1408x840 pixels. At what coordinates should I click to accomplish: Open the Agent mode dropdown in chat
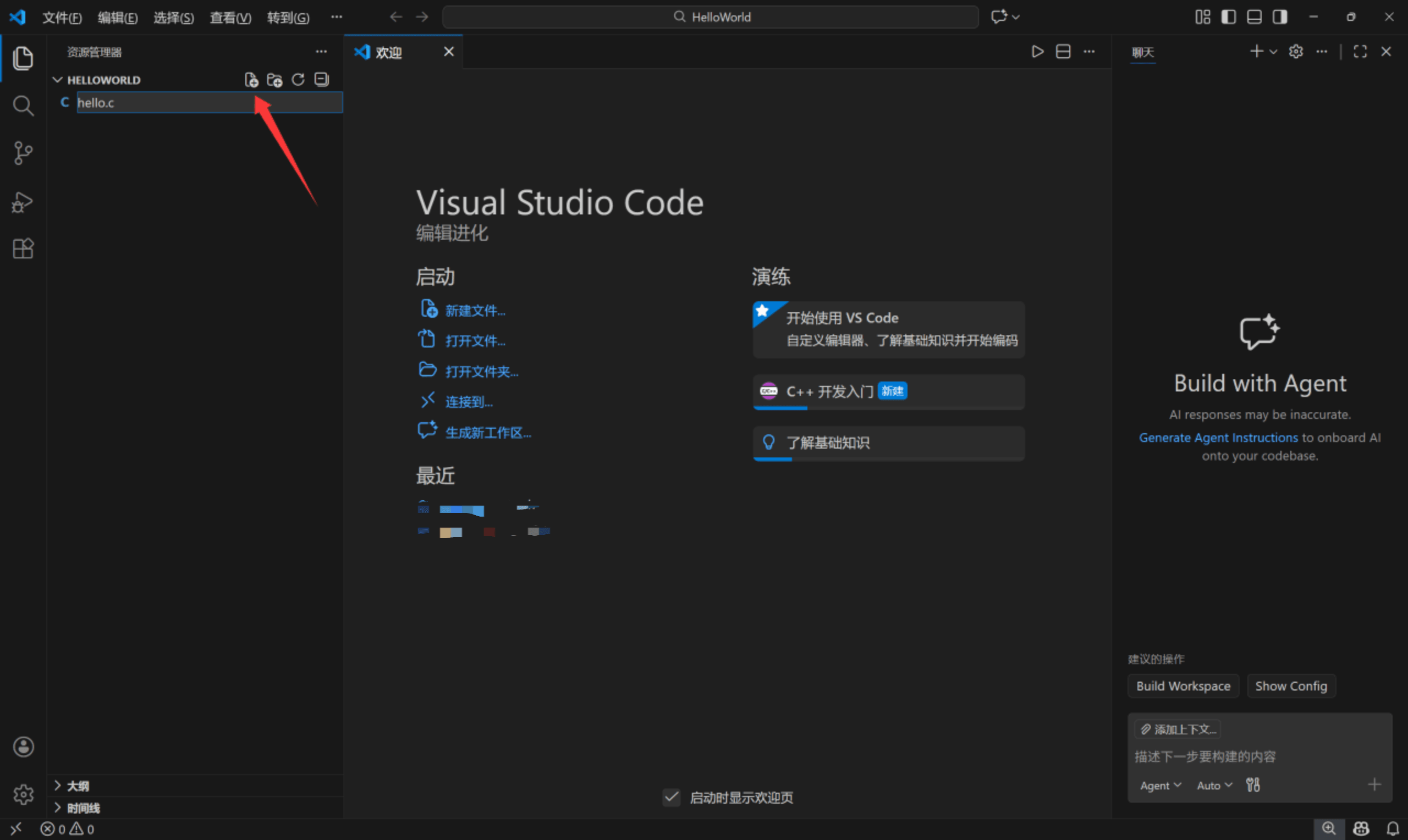pyautogui.click(x=1160, y=785)
